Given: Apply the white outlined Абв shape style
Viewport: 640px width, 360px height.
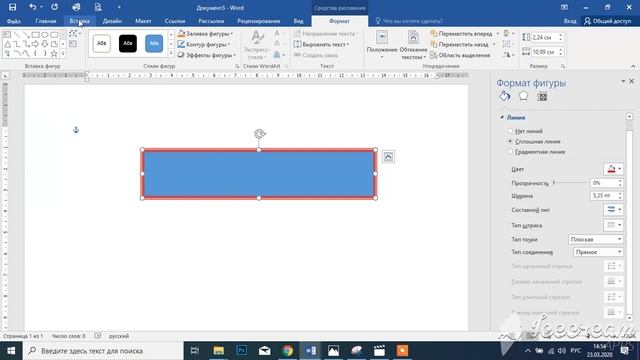Looking at the screenshot, I should [x=101, y=43].
